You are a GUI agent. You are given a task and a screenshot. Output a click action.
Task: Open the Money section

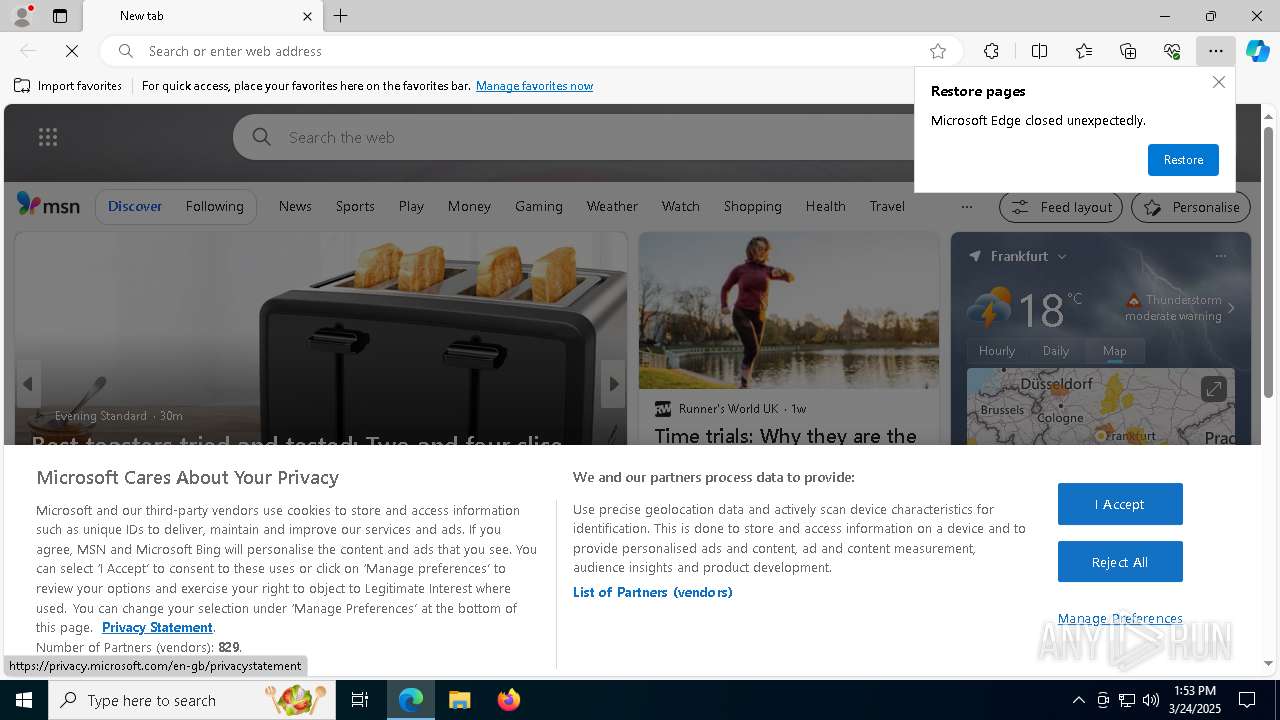tap(469, 206)
